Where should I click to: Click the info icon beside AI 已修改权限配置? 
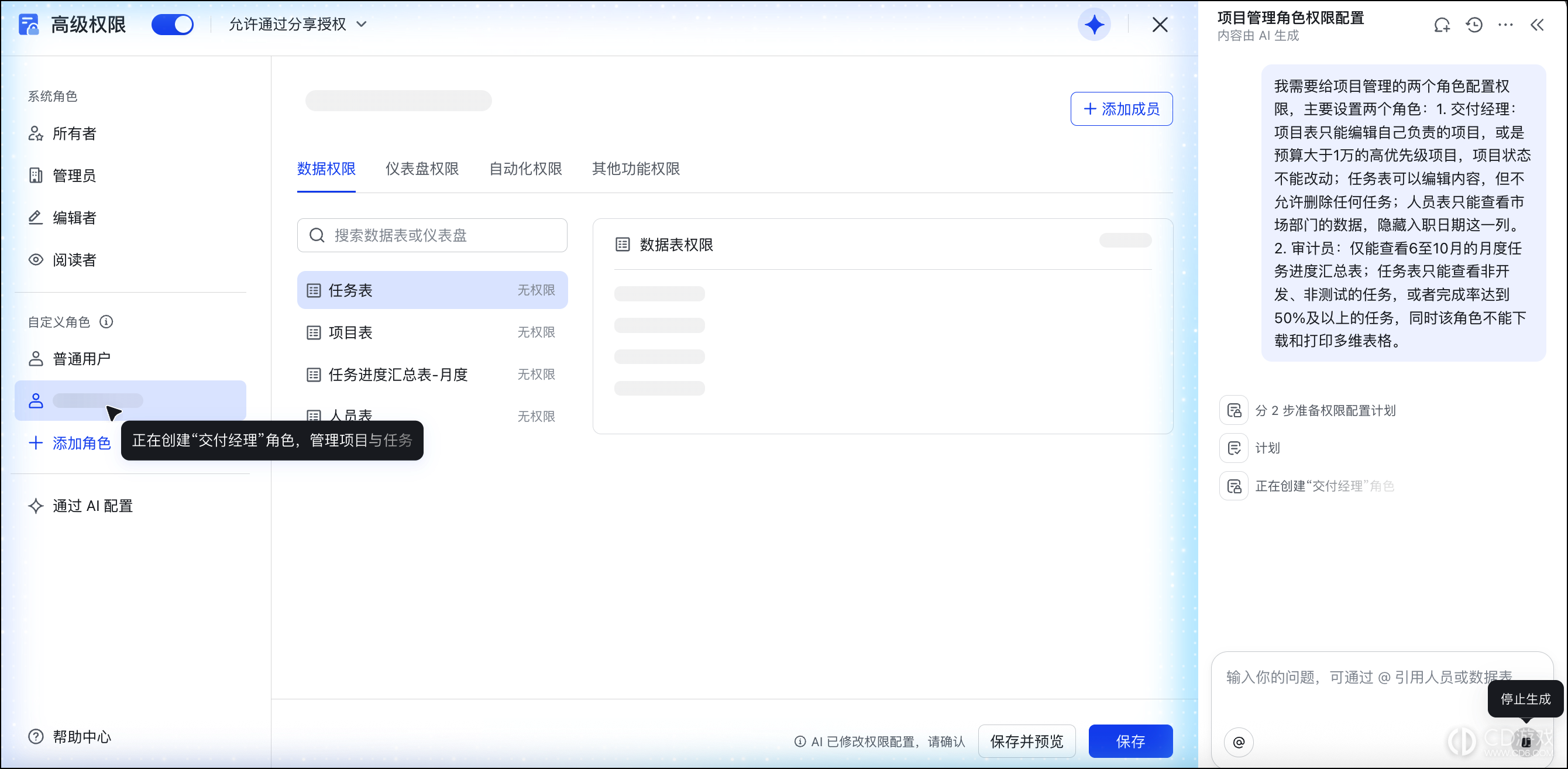coord(800,741)
